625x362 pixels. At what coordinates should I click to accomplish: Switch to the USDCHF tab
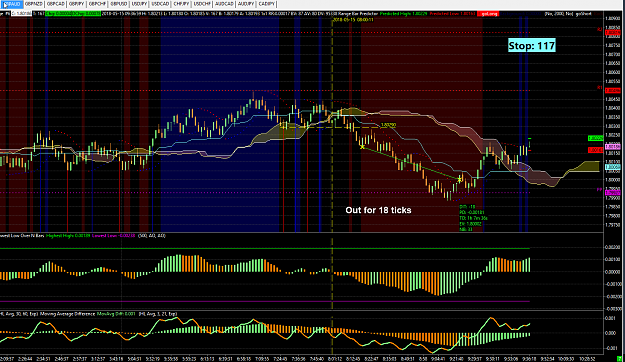(202, 4)
